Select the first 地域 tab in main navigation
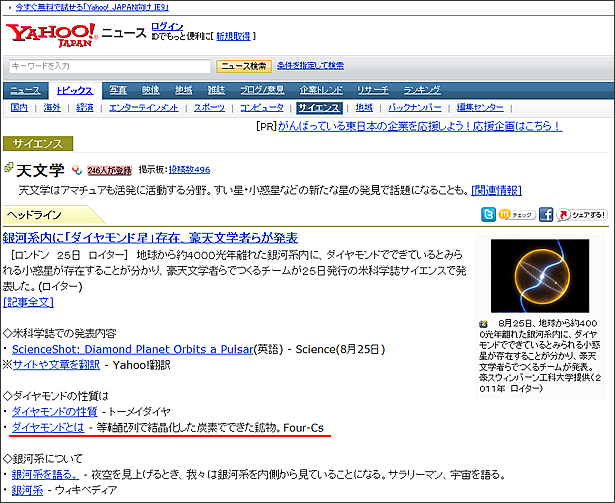The height and width of the screenshot is (503, 615). tap(184, 90)
